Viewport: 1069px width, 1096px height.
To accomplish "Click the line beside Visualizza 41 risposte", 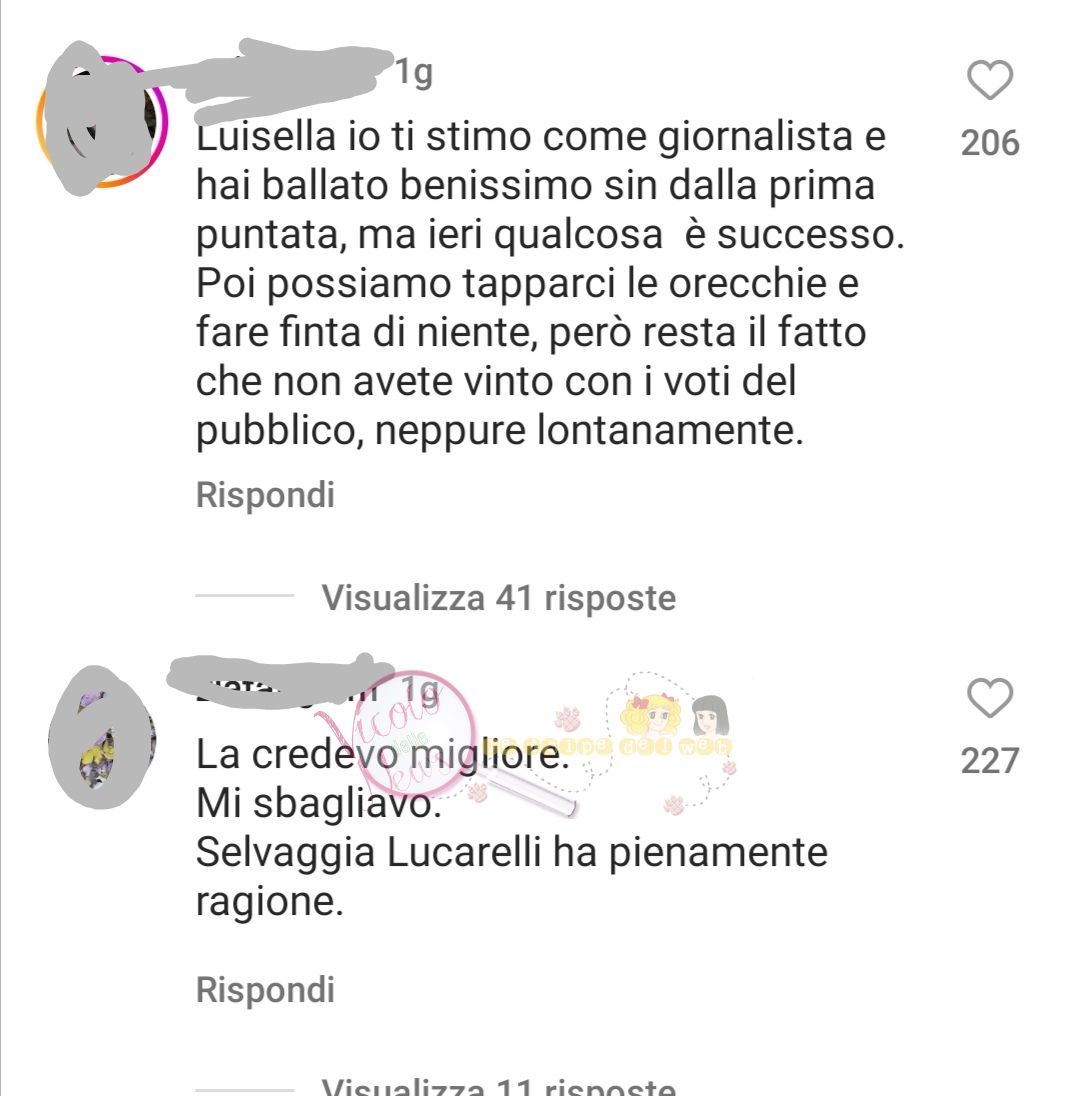I will [x=245, y=596].
